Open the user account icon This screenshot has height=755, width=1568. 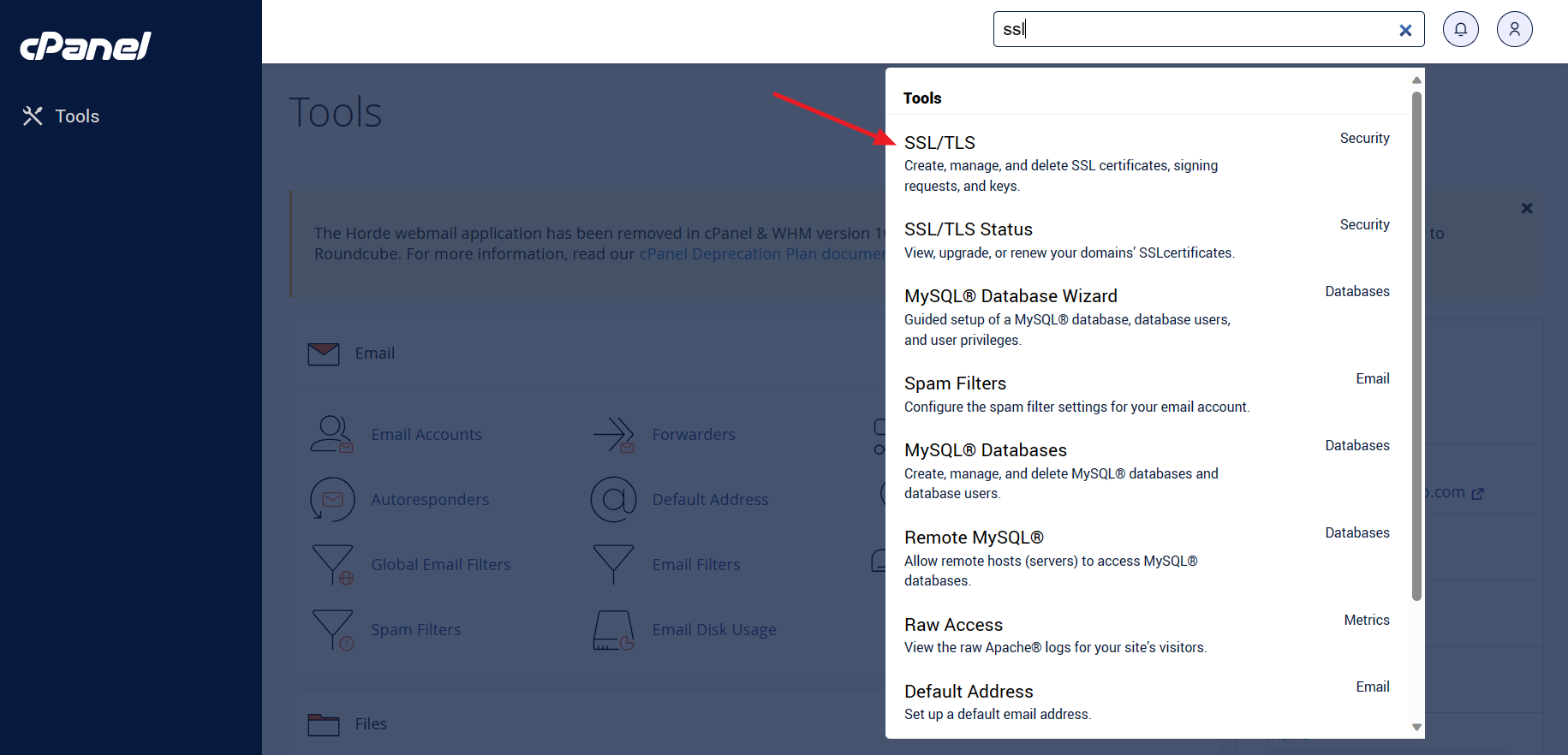coord(1515,29)
